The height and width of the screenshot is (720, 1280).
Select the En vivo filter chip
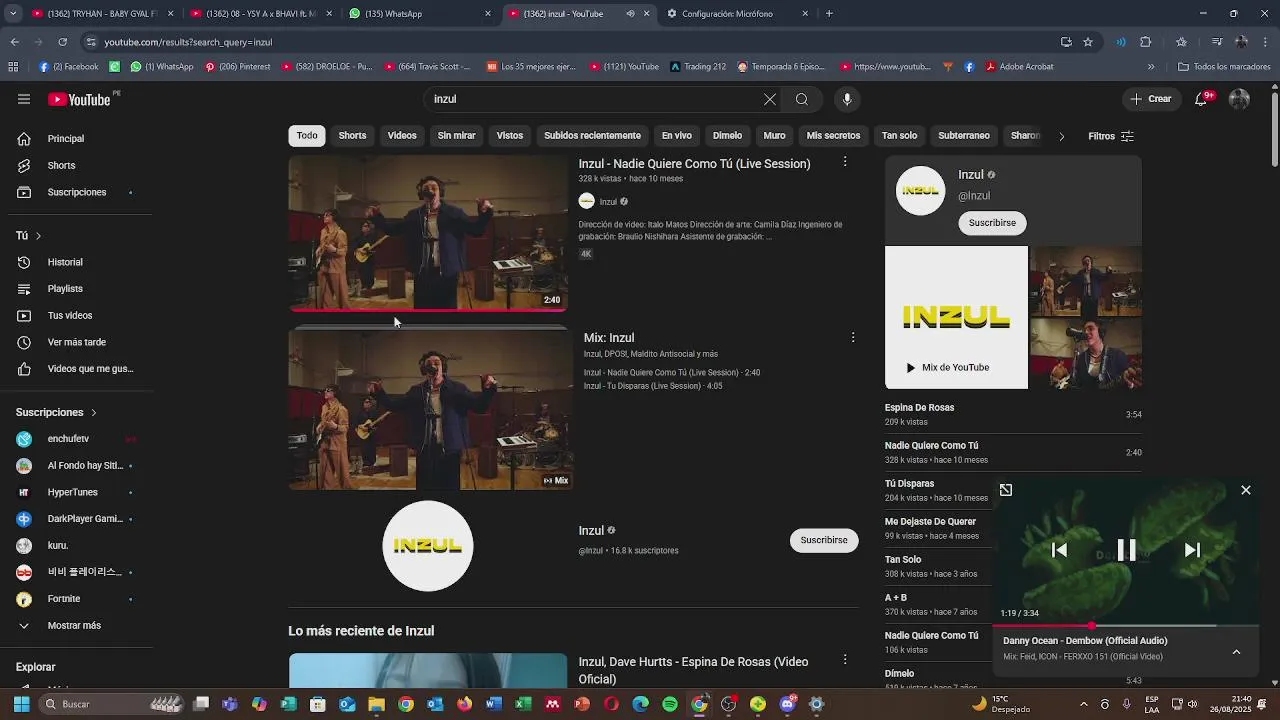click(x=677, y=135)
